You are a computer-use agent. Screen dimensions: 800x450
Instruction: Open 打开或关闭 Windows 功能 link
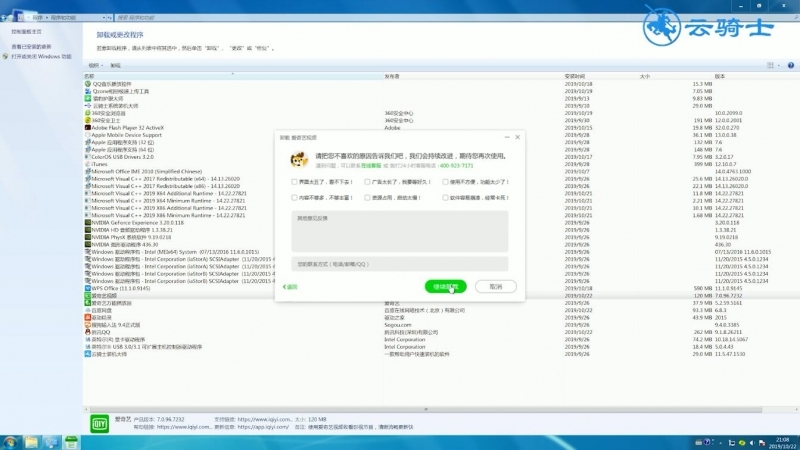click(41, 57)
